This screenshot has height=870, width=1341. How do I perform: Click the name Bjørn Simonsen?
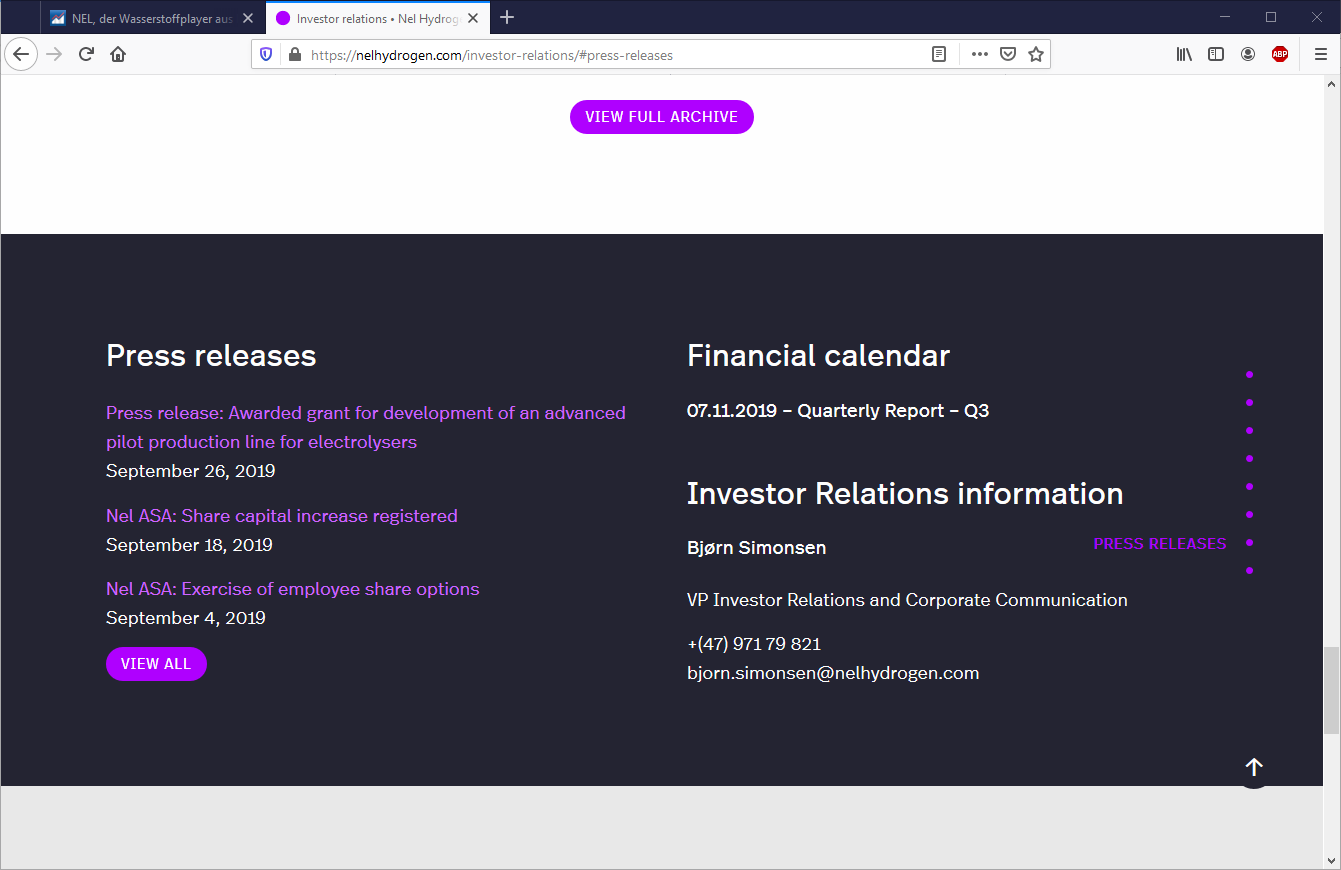757,548
